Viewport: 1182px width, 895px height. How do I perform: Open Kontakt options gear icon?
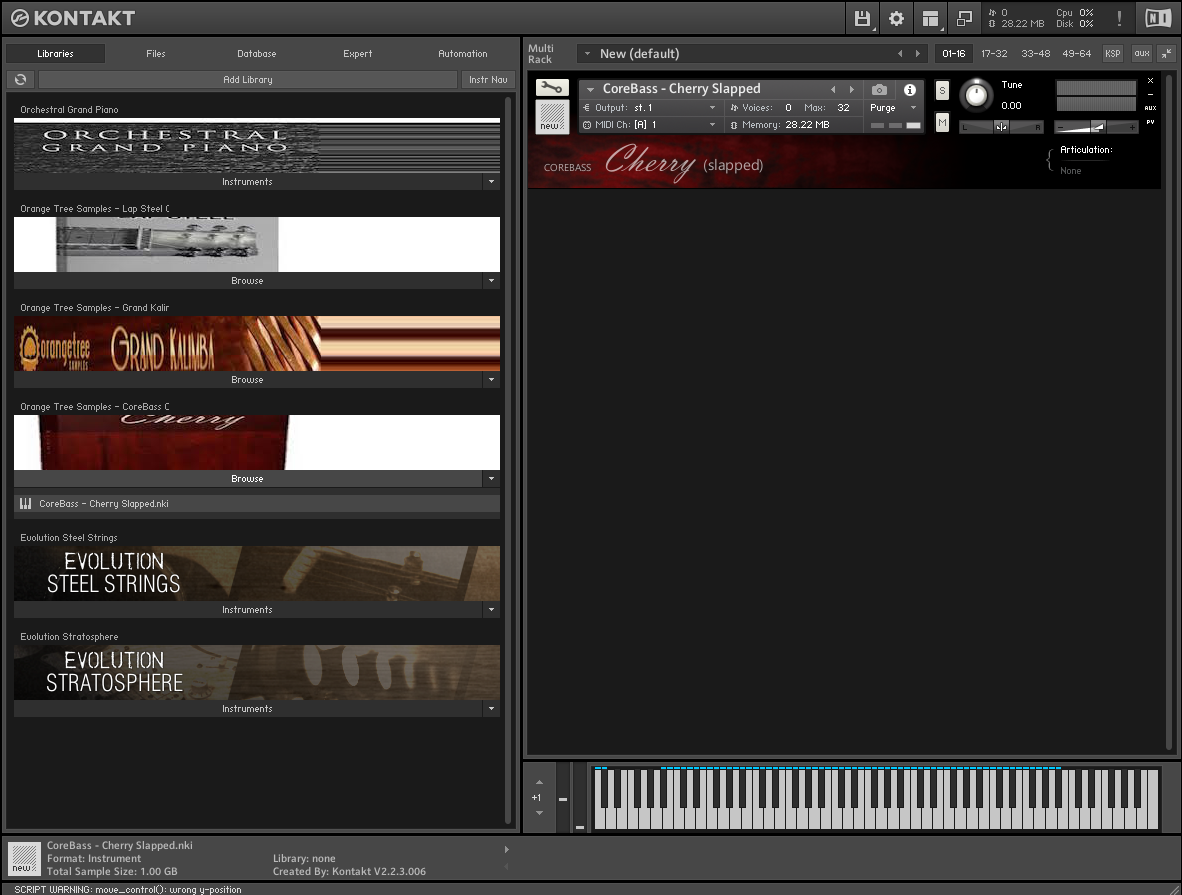(896, 18)
